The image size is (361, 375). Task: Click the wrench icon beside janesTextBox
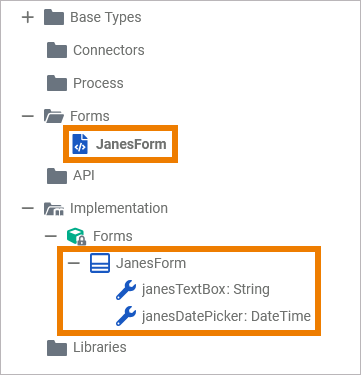126,290
